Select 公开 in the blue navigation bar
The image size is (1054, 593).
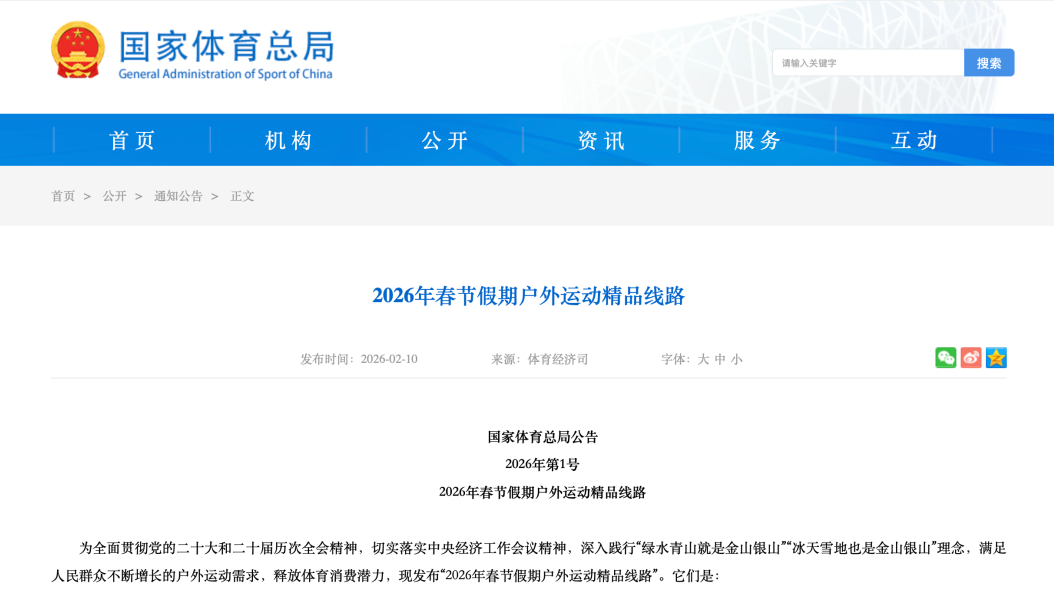445,140
